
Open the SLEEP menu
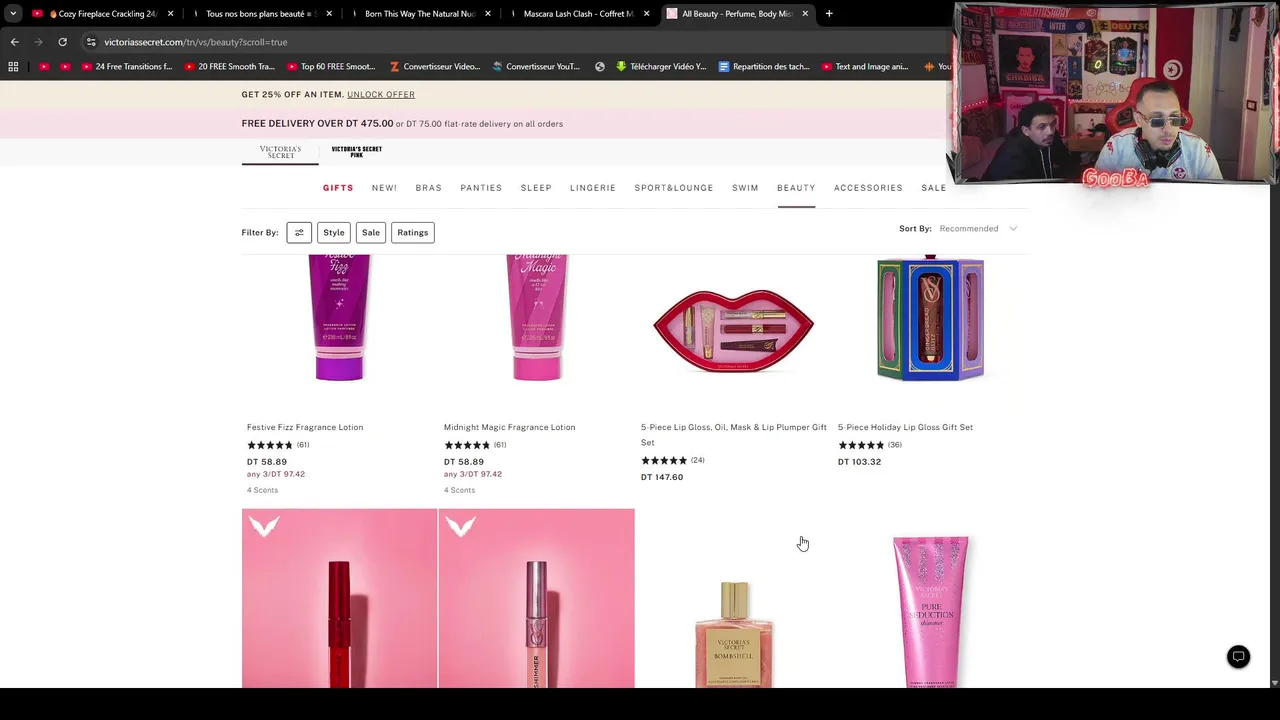coord(536,188)
